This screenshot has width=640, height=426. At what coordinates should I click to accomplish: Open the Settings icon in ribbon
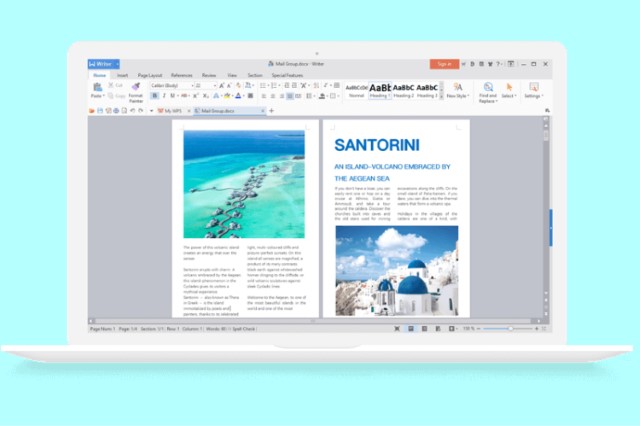tap(533, 90)
